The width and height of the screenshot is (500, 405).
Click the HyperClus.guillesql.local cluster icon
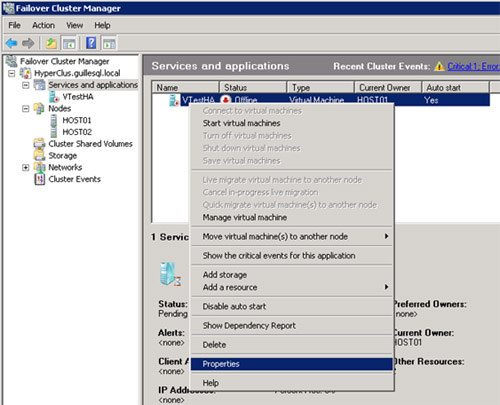[x=25, y=73]
